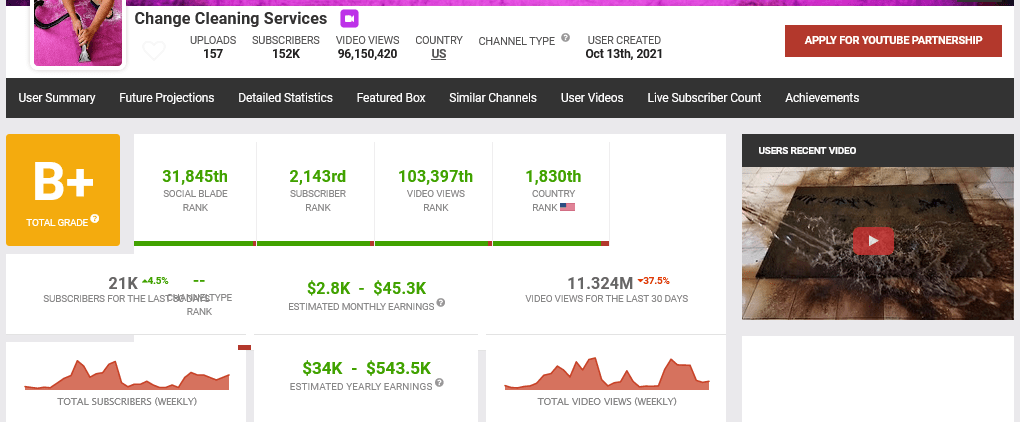This screenshot has height=422, width=1020.
Task: Click the 96,150,420 video views count
Action: pos(368,54)
